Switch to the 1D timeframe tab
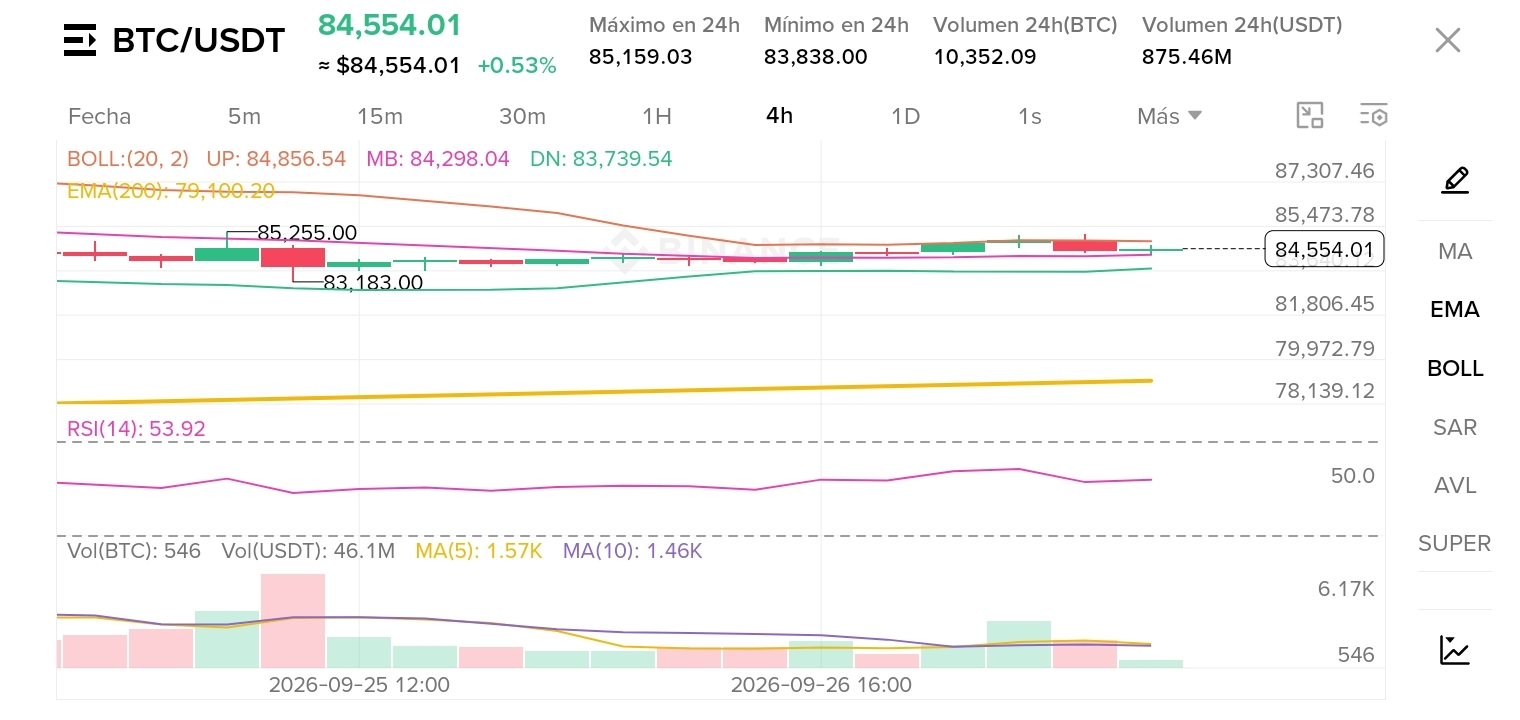Screen dimensions: 1520x720 (905, 116)
